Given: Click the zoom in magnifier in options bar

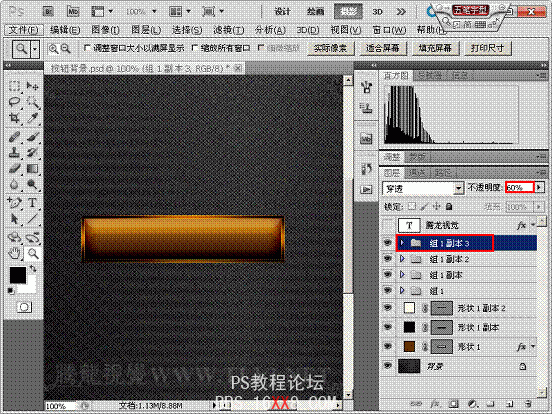Looking at the screenshot, I should (53, 49).
